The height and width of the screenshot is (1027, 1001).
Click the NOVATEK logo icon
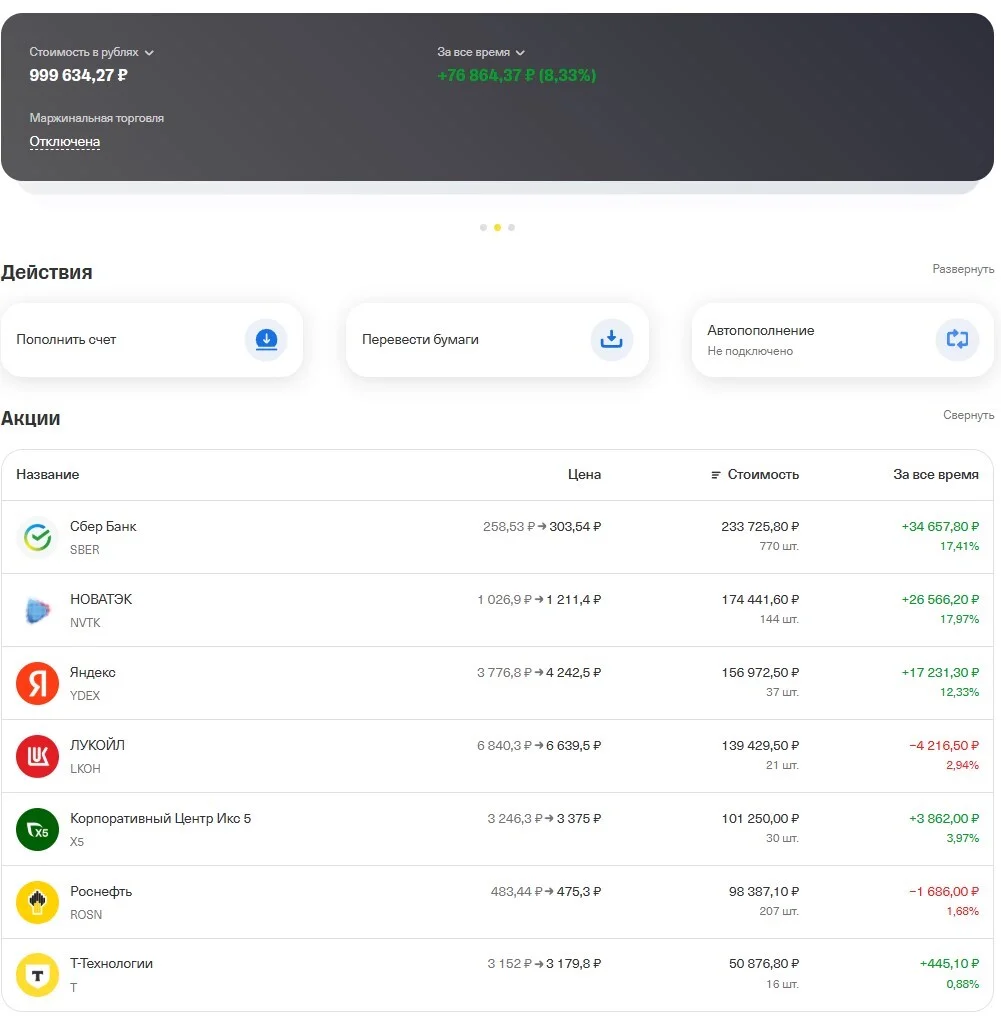pyautogui.click(x=37, y=610)
